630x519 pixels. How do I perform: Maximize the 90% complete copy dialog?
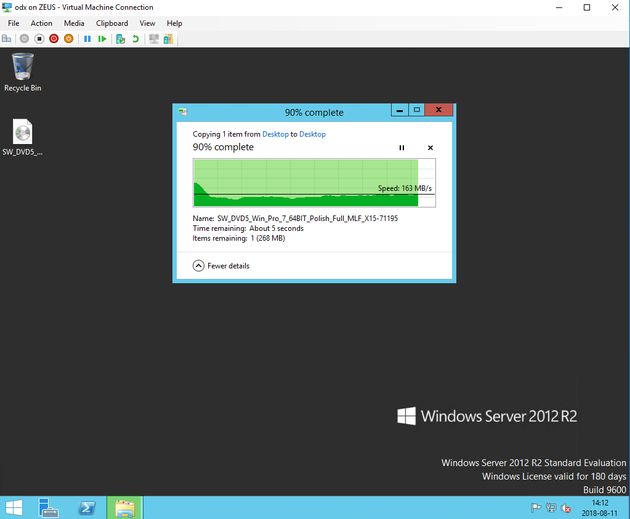pos(417,110)
